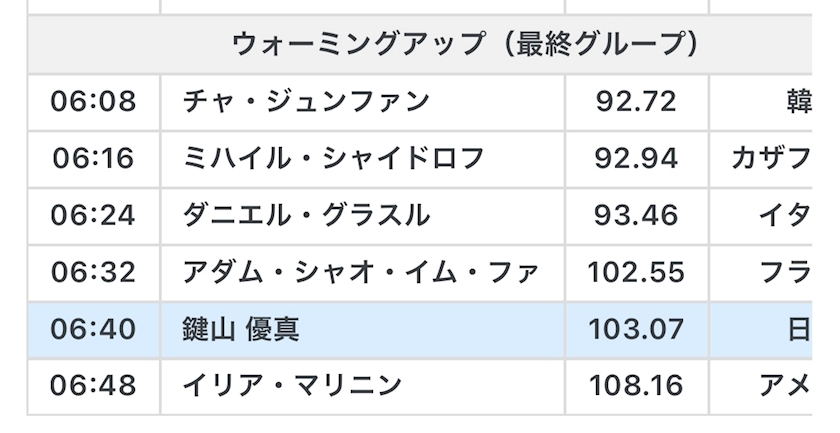Click the 103.07 score cell
Viewport: 840px width, 433px height.
[636, 329]
